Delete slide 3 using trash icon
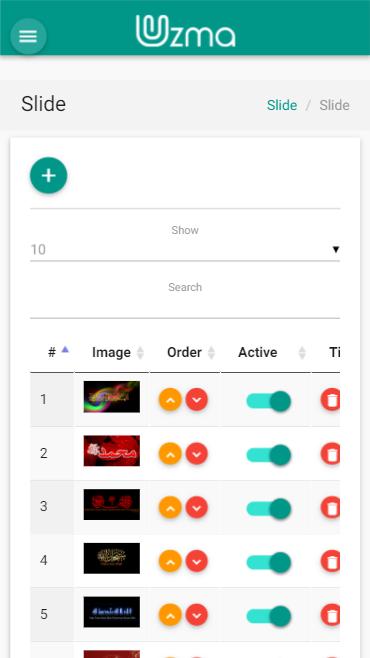 click(331, 507)
